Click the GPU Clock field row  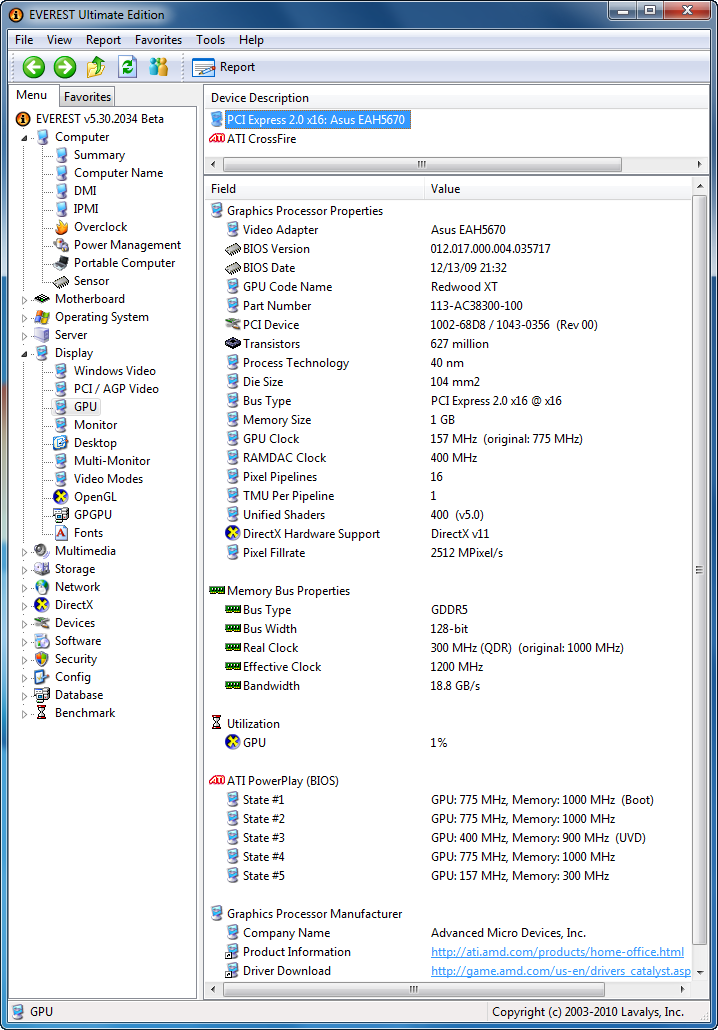click(448, 439)
